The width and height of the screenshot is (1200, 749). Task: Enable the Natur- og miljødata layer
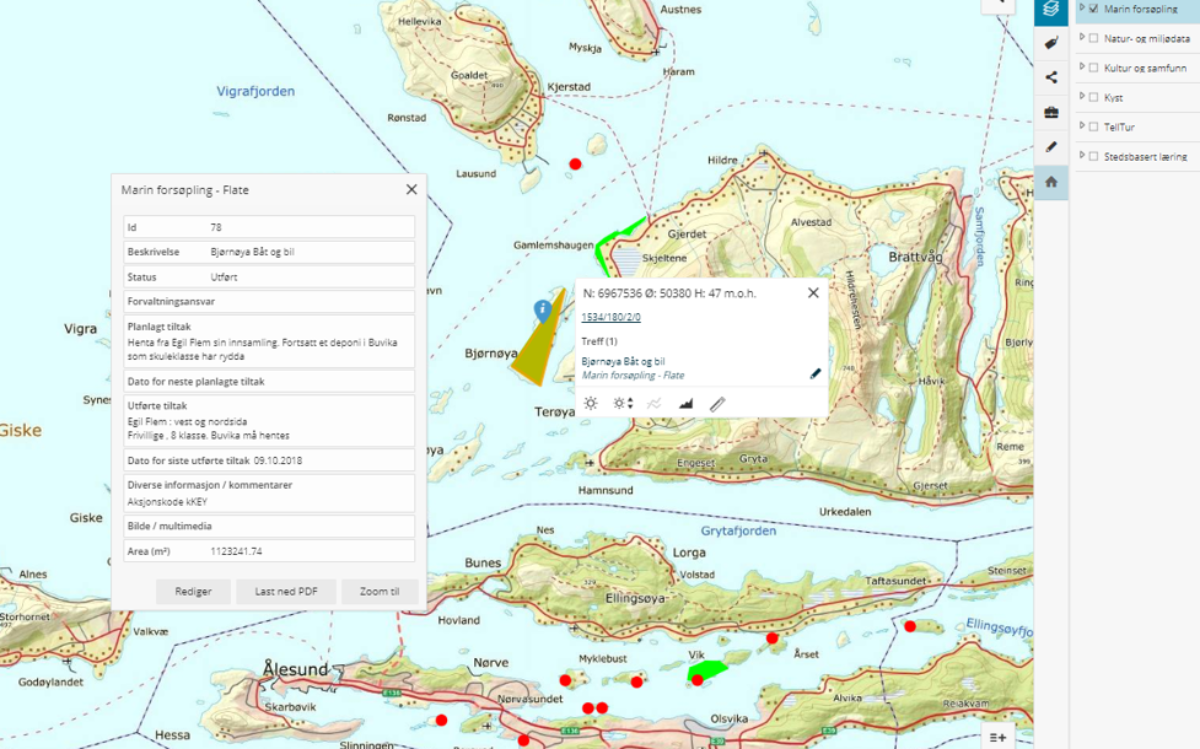coord(1094,38)
